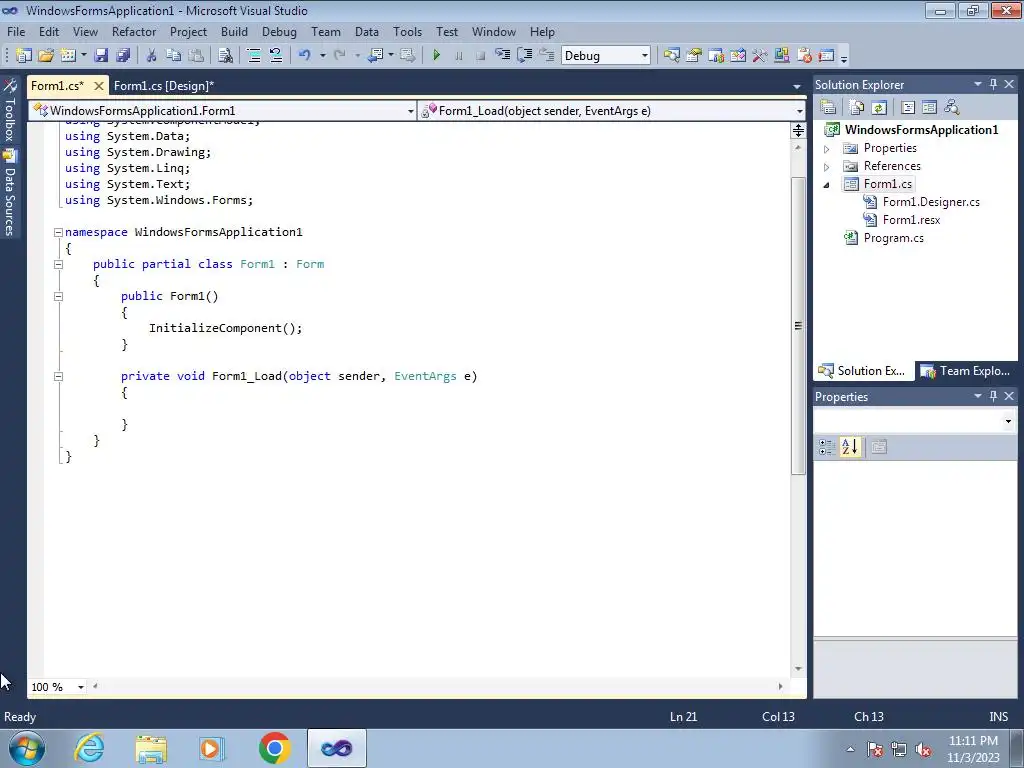Click the Save All icon
This screenshot has width=1024, height=768.
click(123, 56)
